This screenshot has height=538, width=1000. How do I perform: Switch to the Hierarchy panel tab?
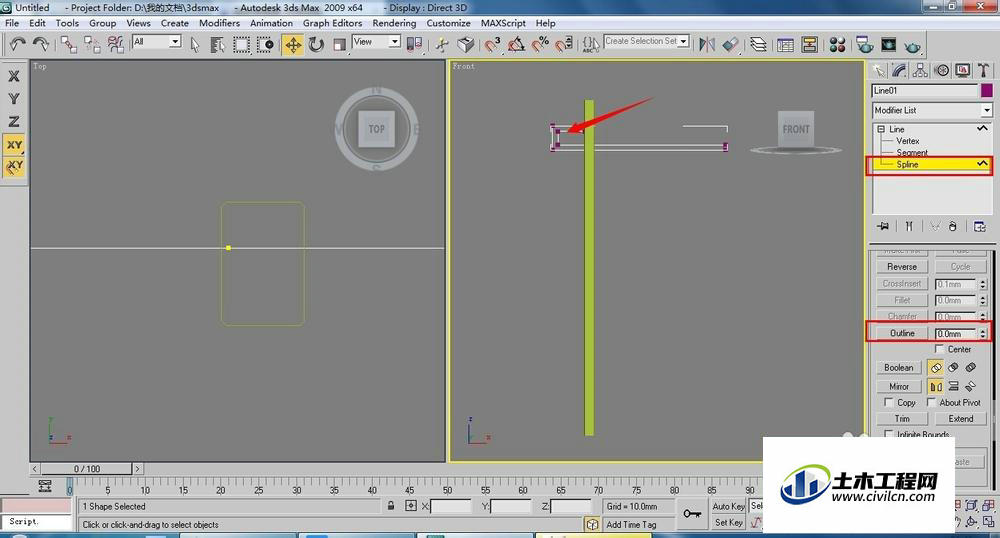pyautogui.click(x=920, y=70)
